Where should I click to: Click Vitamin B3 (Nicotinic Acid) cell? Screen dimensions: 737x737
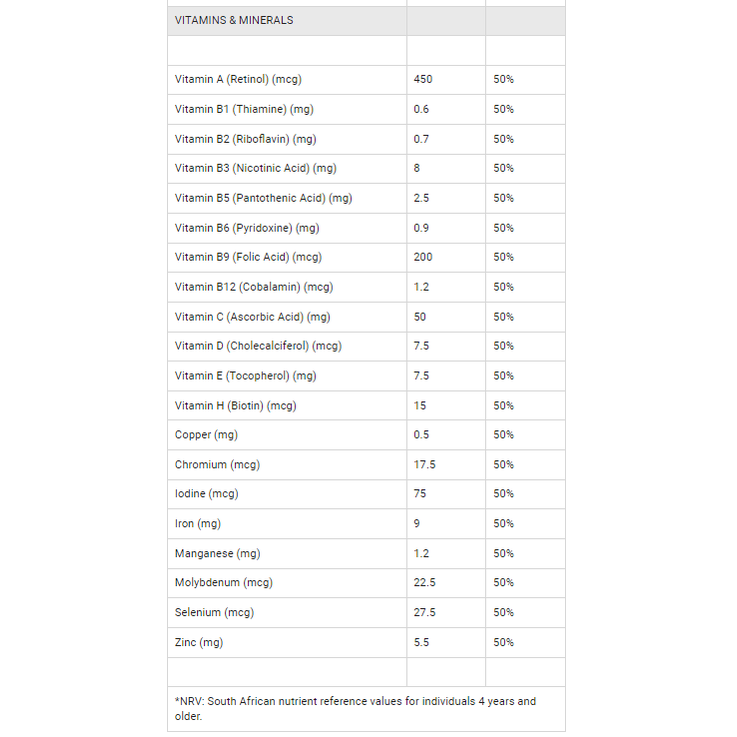click(x=287, y=169)
